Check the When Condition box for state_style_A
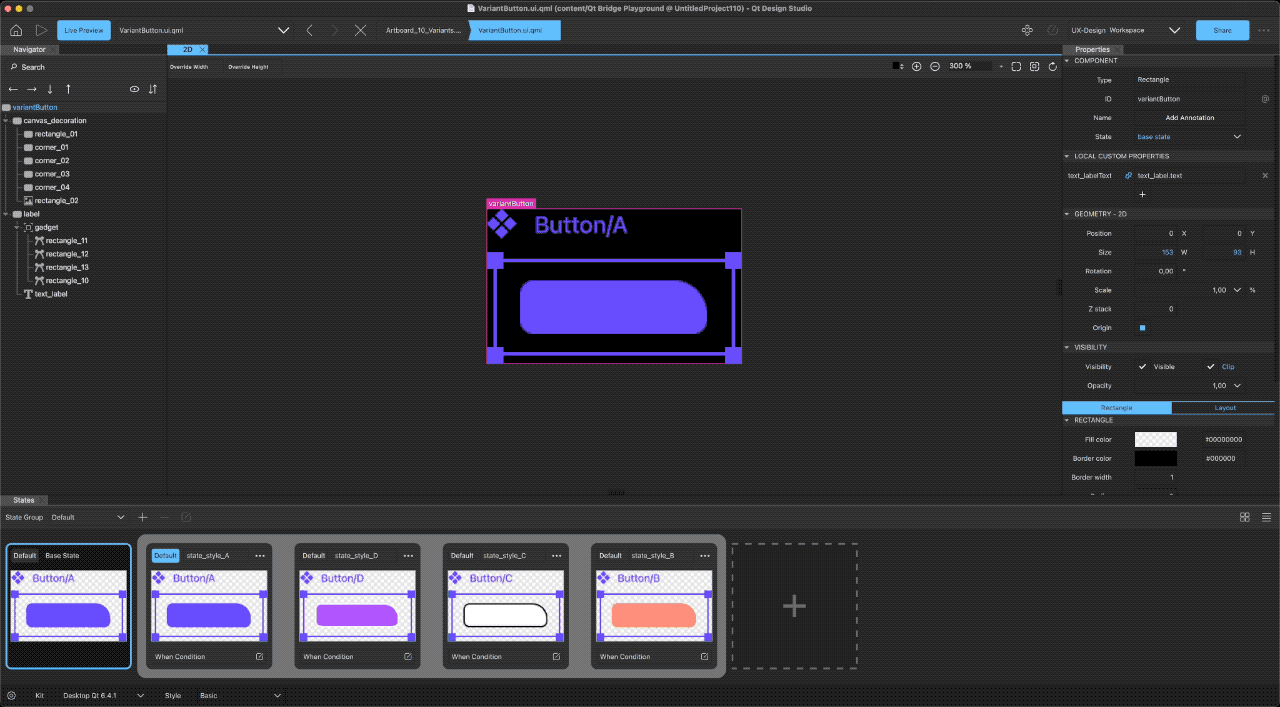 click(x=258, y=656)
